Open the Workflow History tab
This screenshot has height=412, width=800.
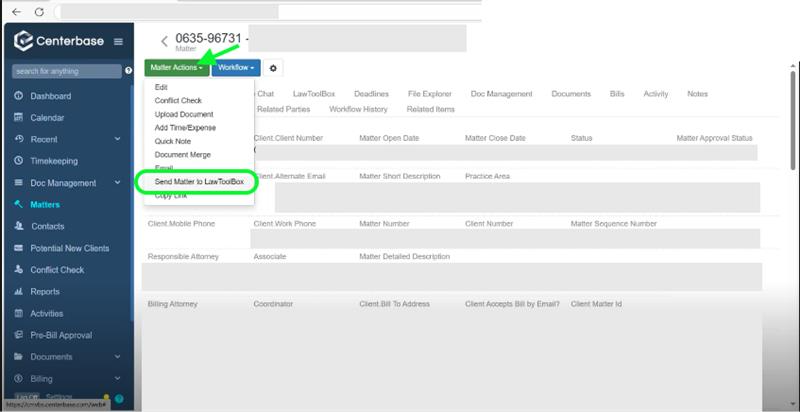[358, 109]
